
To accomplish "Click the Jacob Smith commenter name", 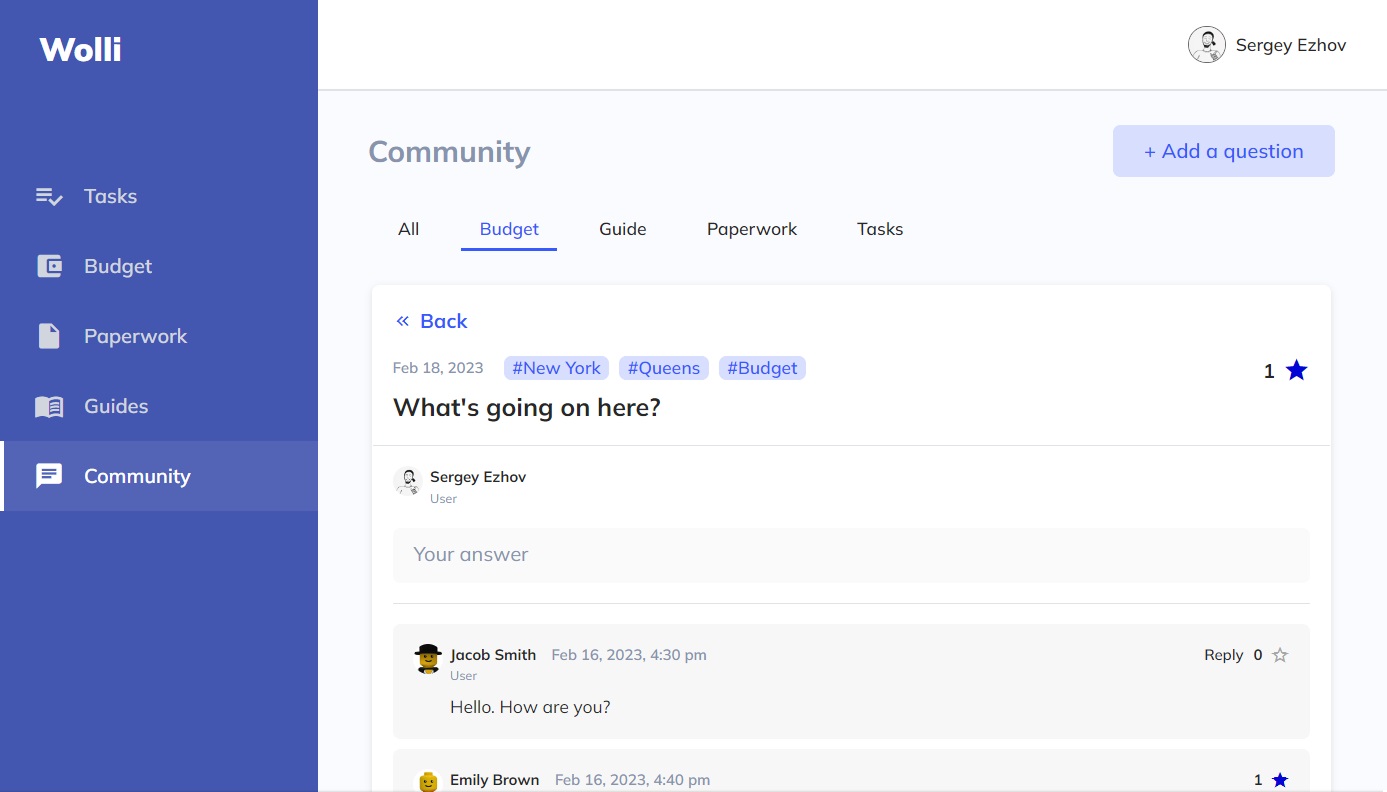I will 493,655.
